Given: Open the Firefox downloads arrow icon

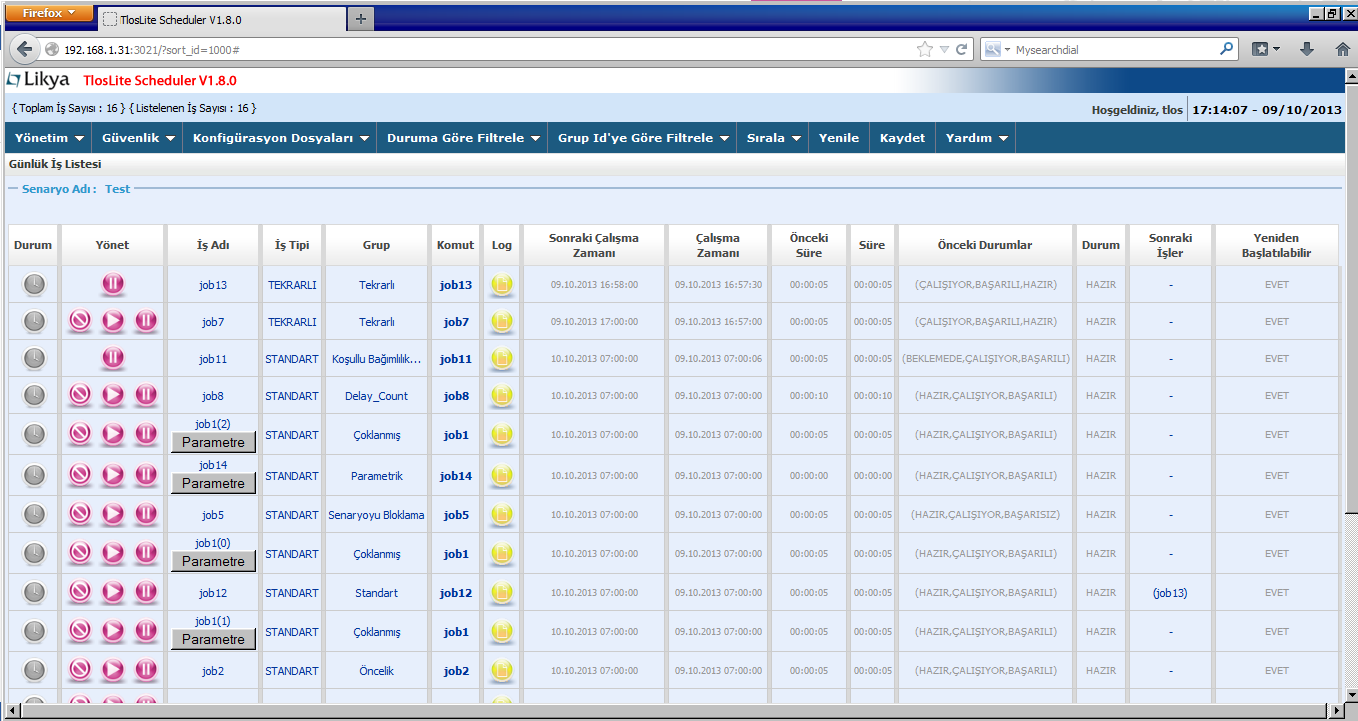Looking at the screenshot, I should [x=1306, y=49].
